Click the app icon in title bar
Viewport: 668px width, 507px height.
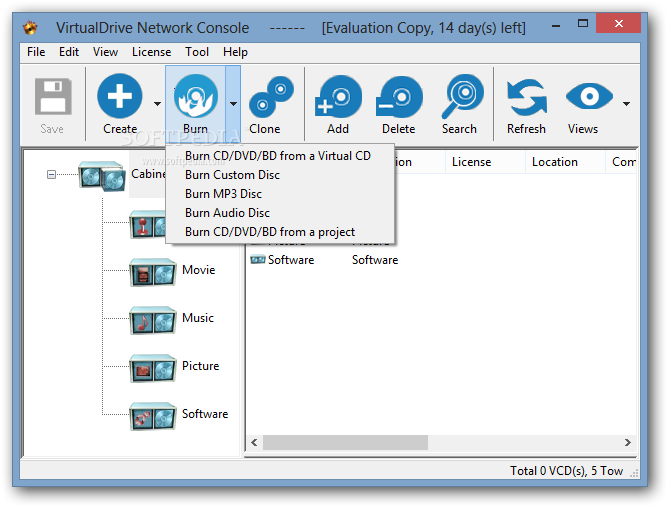30,28
